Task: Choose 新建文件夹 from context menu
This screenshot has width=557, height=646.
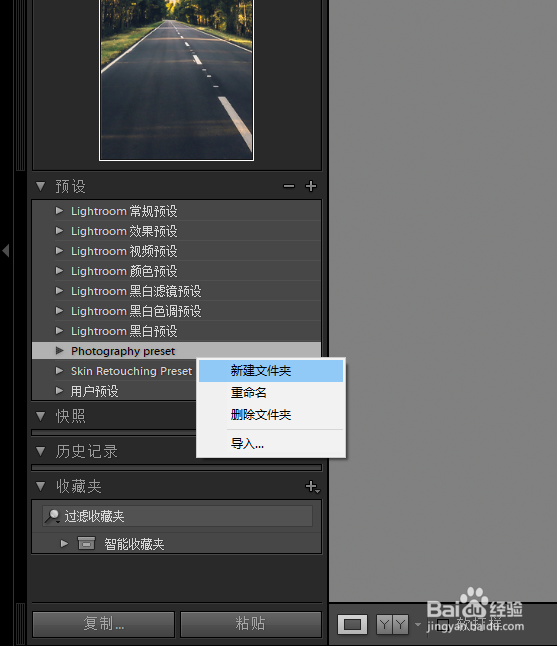Action: (271, 371)
